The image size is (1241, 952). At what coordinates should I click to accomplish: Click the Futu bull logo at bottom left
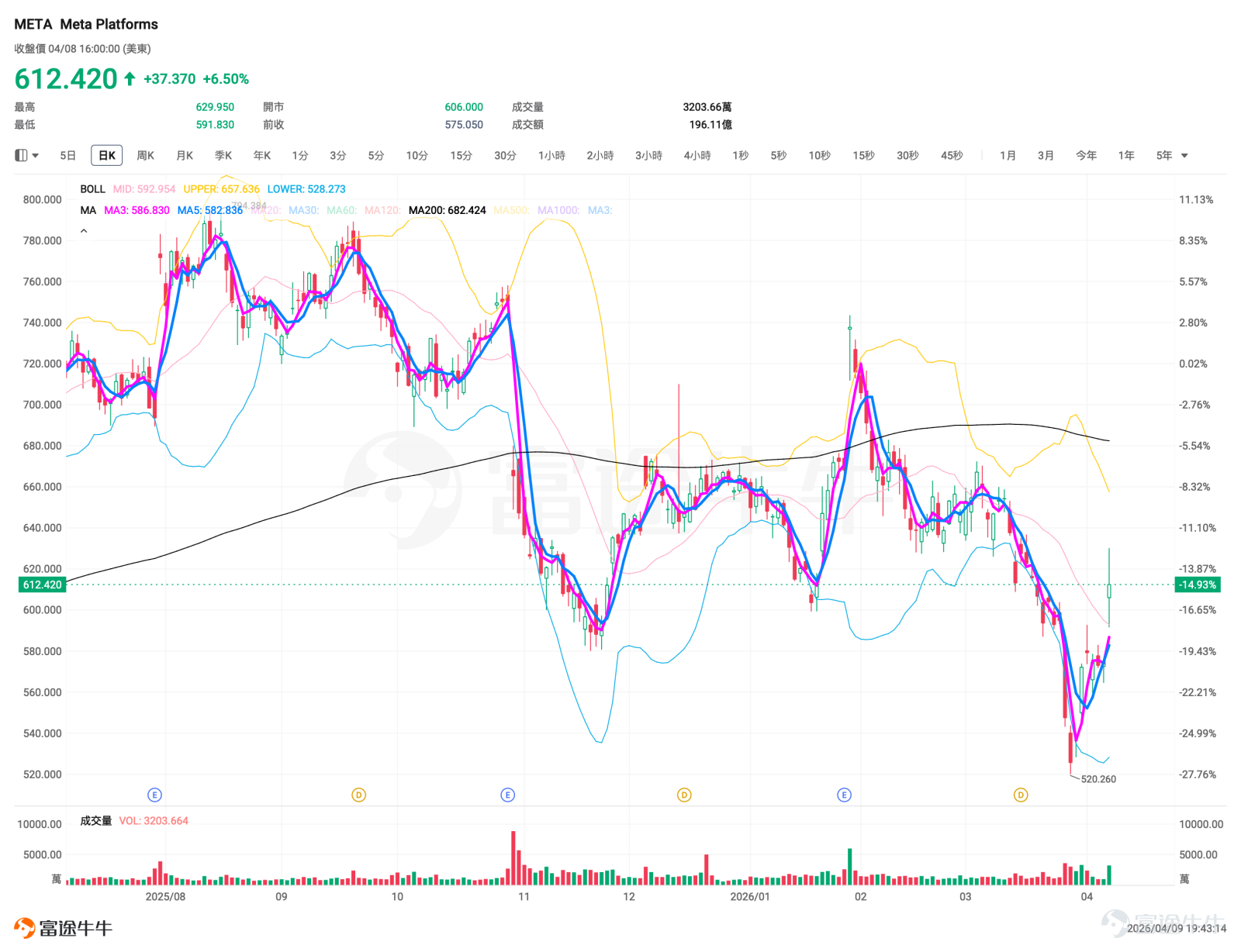(x=24, y=928)
